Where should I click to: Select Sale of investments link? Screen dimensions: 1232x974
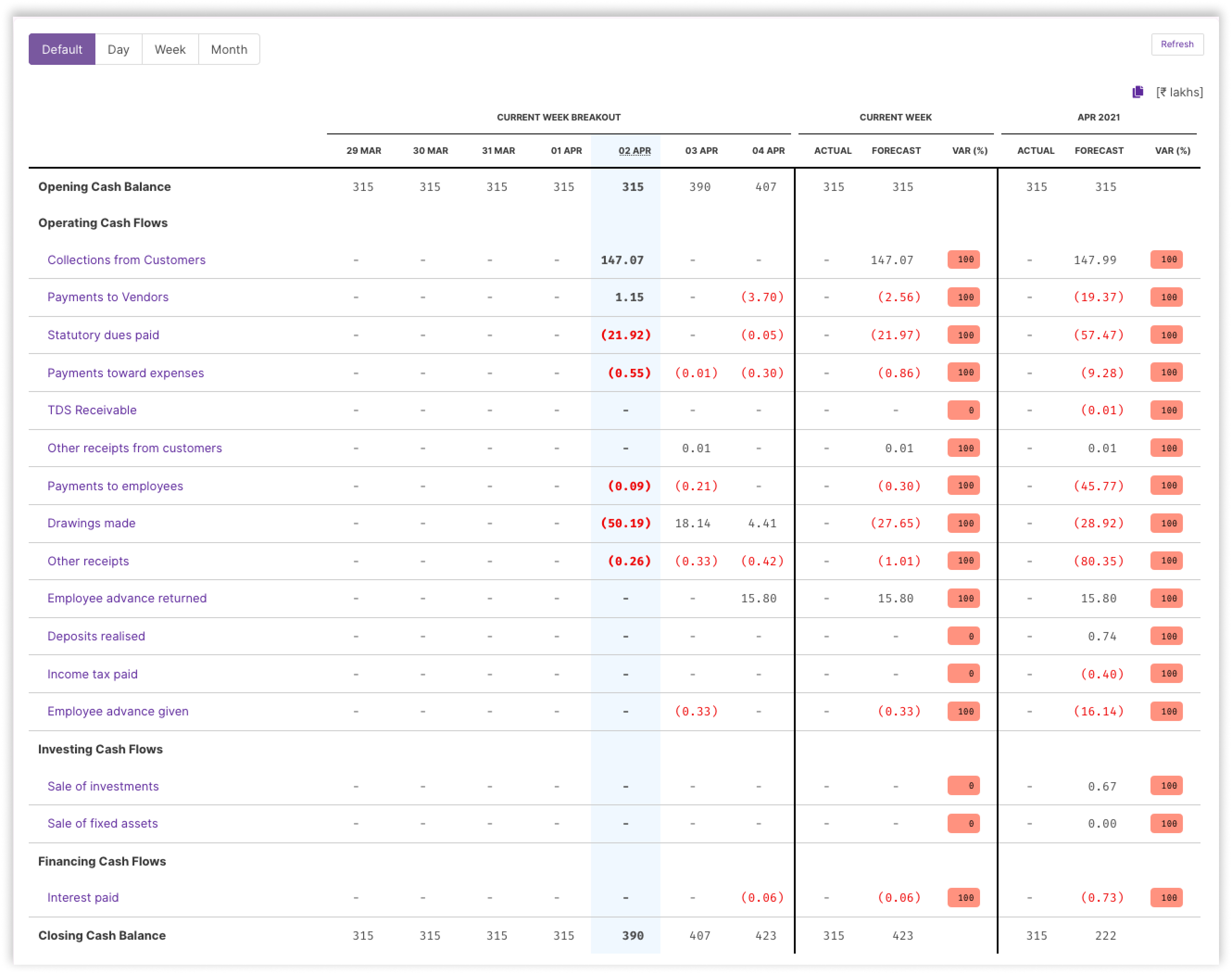click(103, 786)
